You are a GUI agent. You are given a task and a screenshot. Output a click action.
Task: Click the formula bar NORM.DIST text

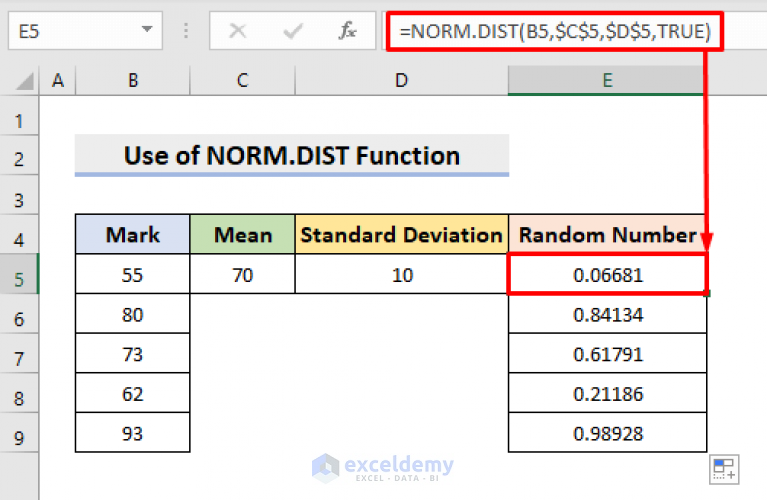[x=555, y=31]
